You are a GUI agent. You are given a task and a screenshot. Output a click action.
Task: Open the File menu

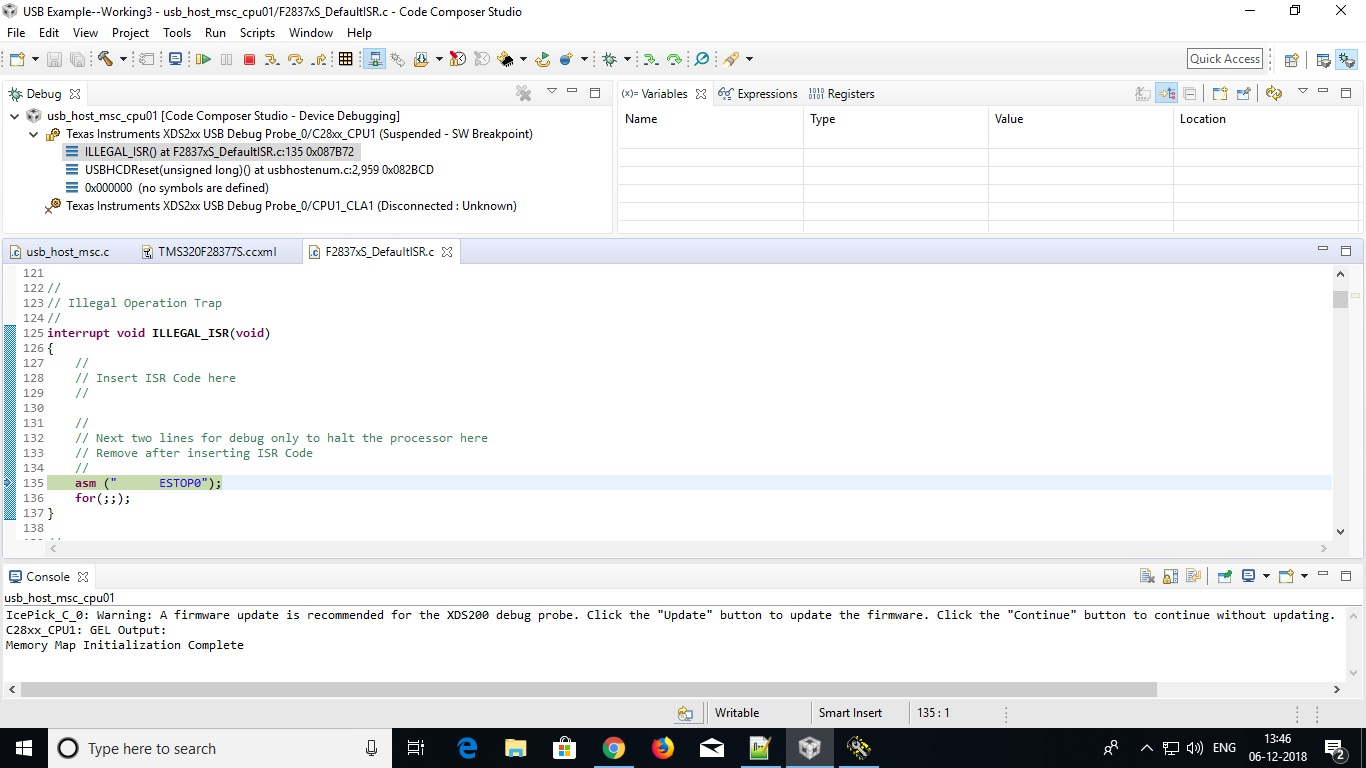tap(16, 33)
